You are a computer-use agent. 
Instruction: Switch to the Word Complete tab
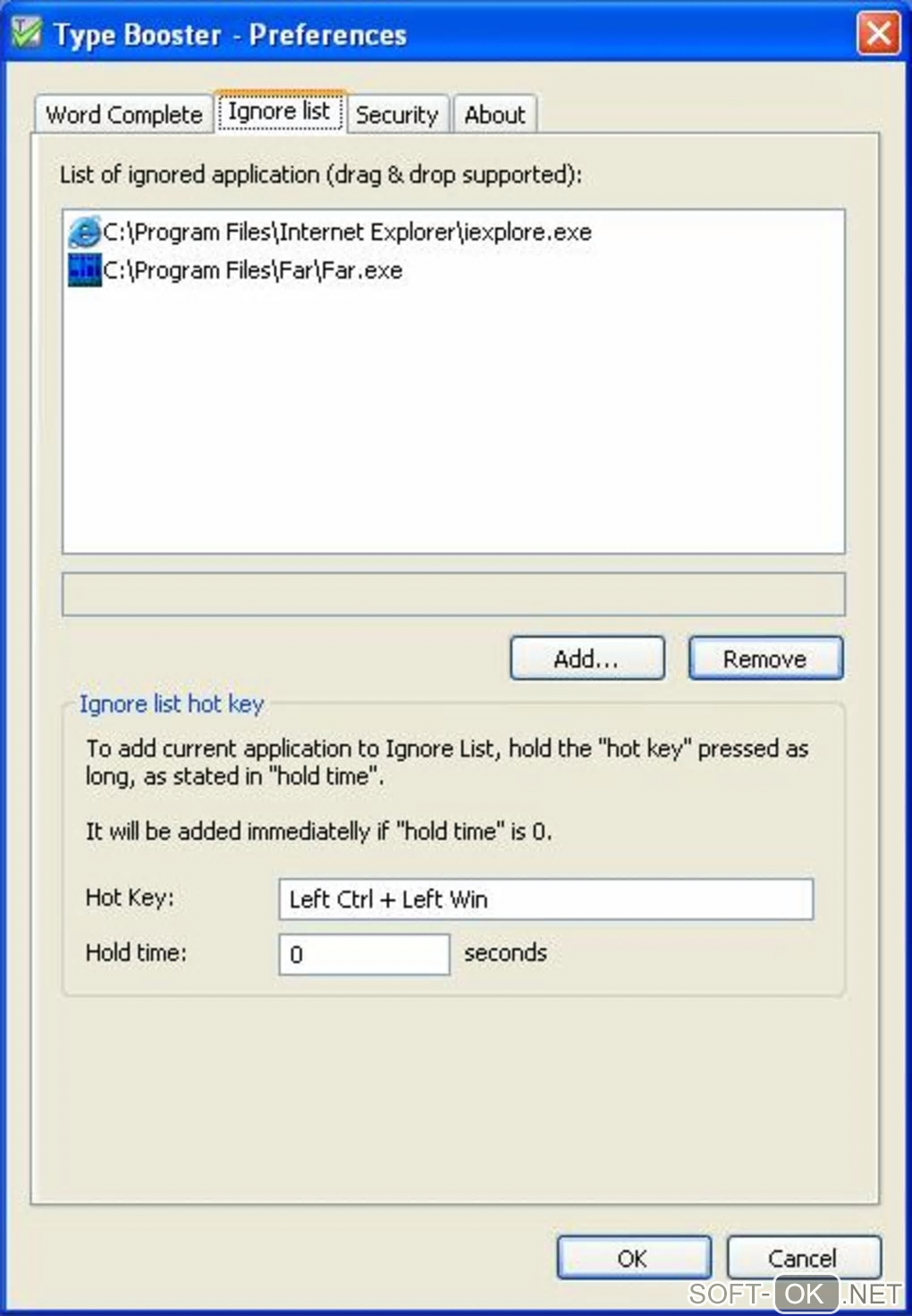pos(124,114)
